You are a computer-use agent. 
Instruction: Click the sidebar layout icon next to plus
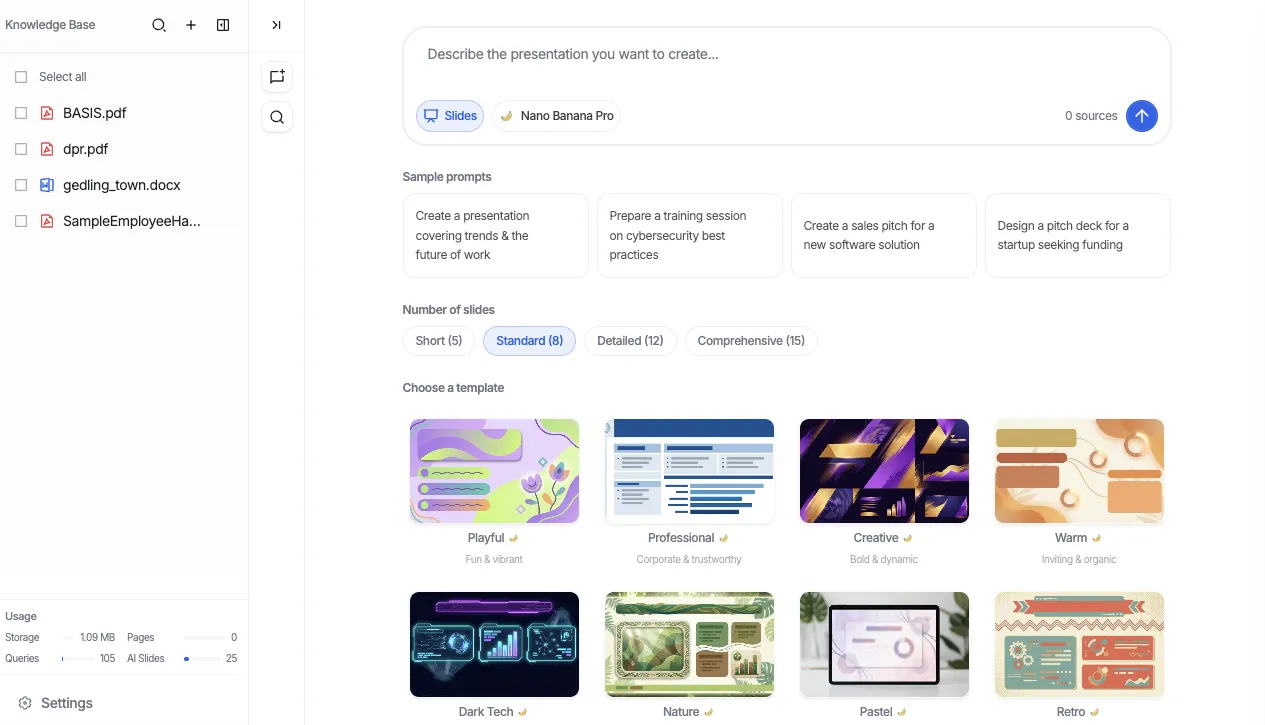pos(223,25)
